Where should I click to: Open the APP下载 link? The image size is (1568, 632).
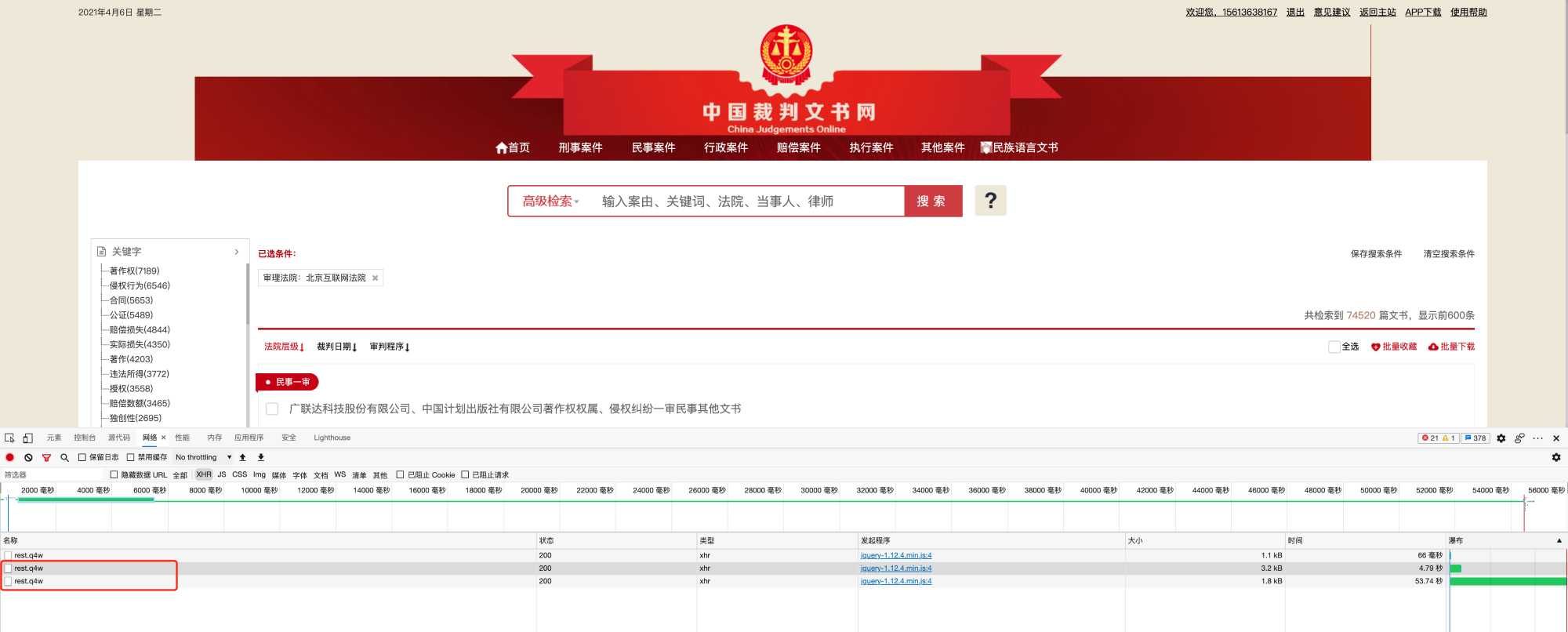click(1423, 12)
